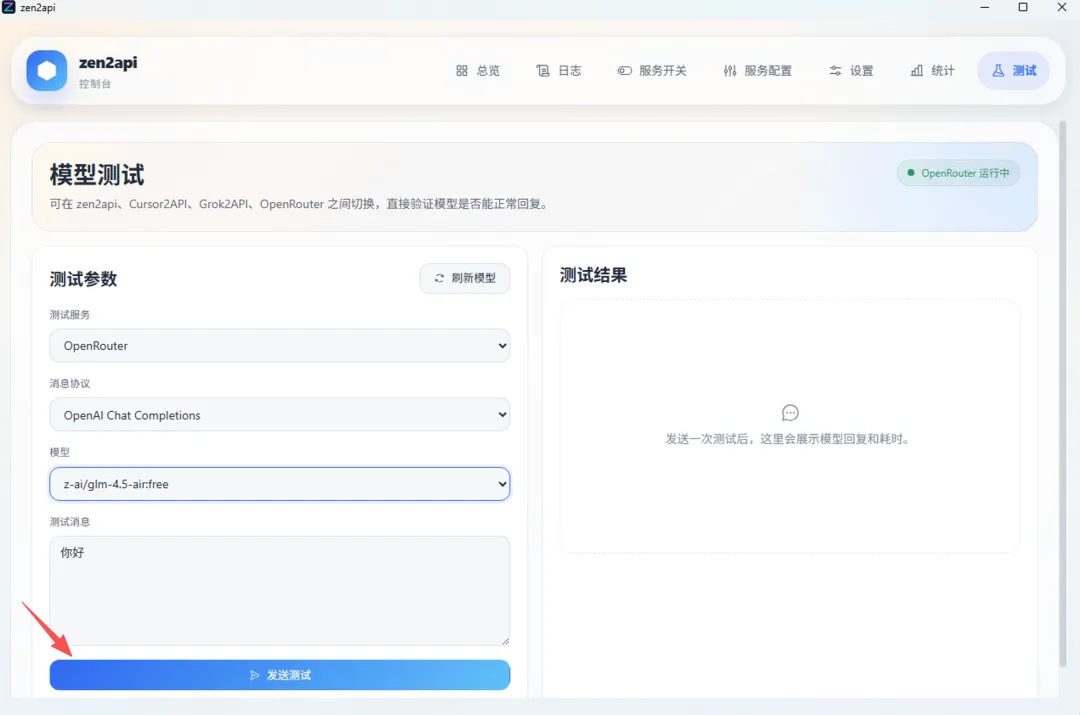Click the OpenRouter 运行中 status badge

tap(958, 173)
